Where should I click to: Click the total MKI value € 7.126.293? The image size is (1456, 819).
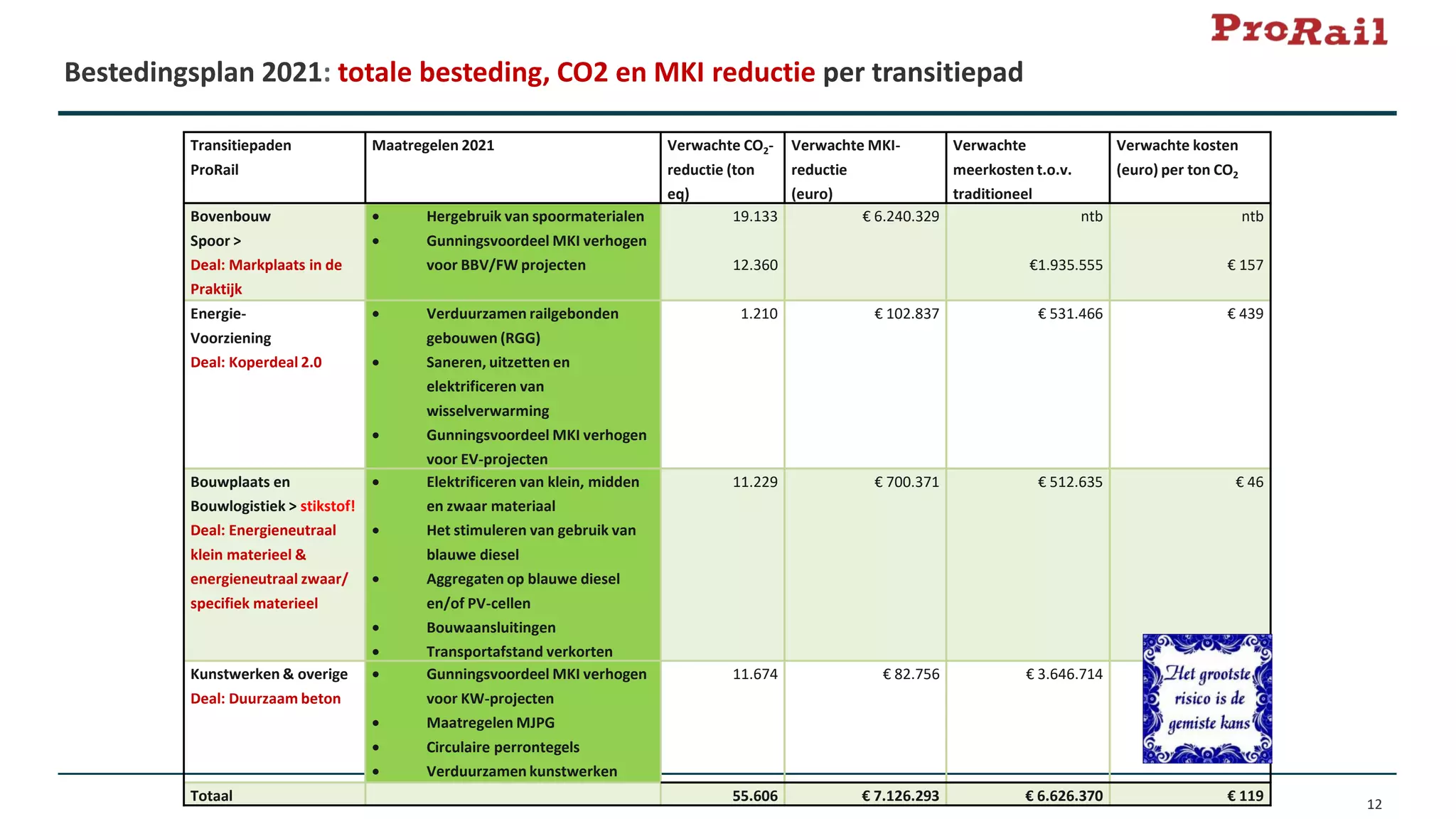click(x=899, y=796)
